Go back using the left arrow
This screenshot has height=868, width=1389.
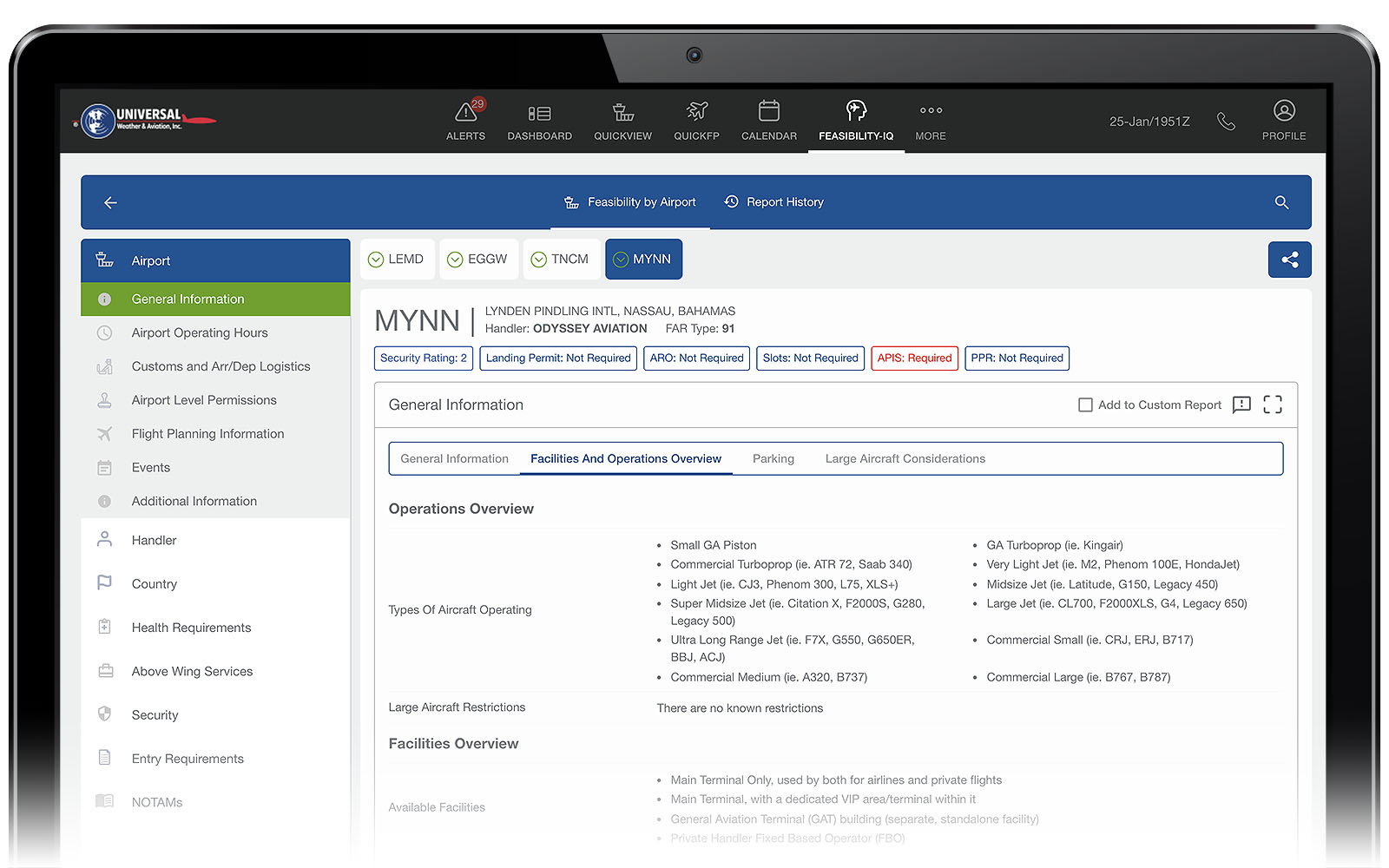point(110,202)
